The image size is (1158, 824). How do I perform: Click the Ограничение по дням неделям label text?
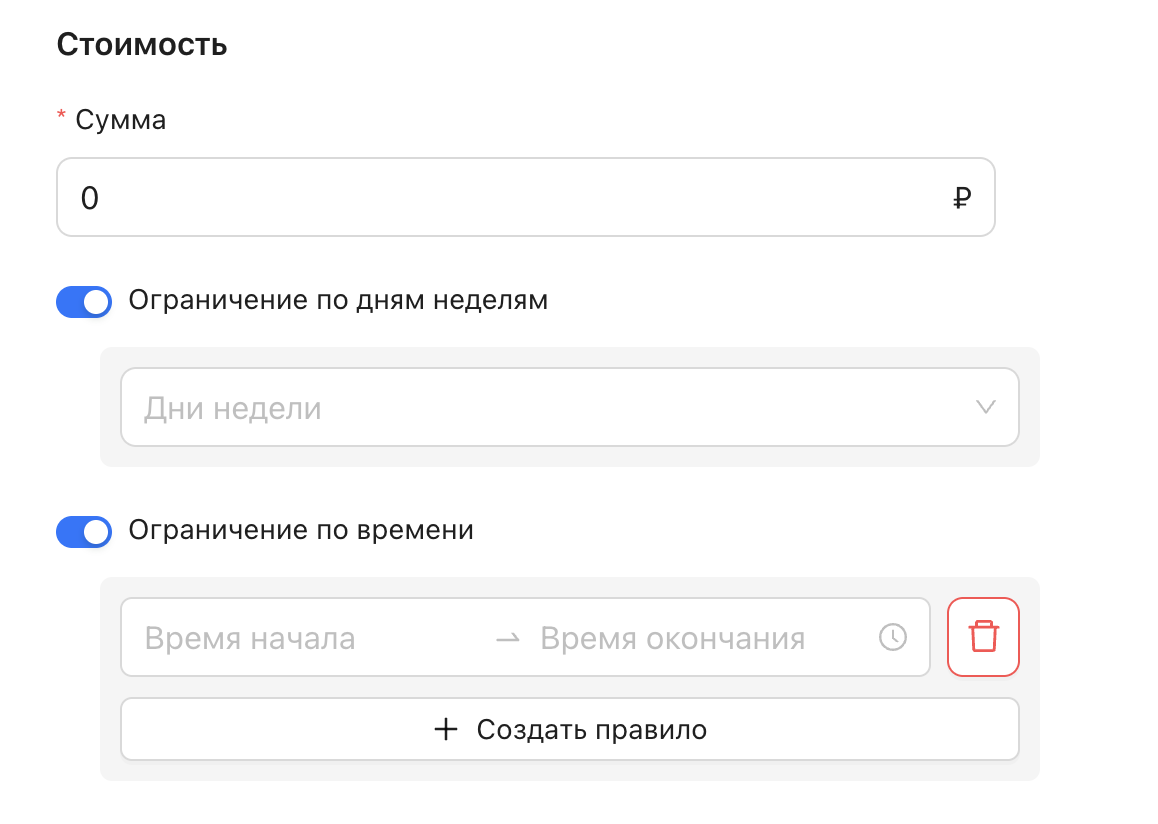(x=338, y=300)
